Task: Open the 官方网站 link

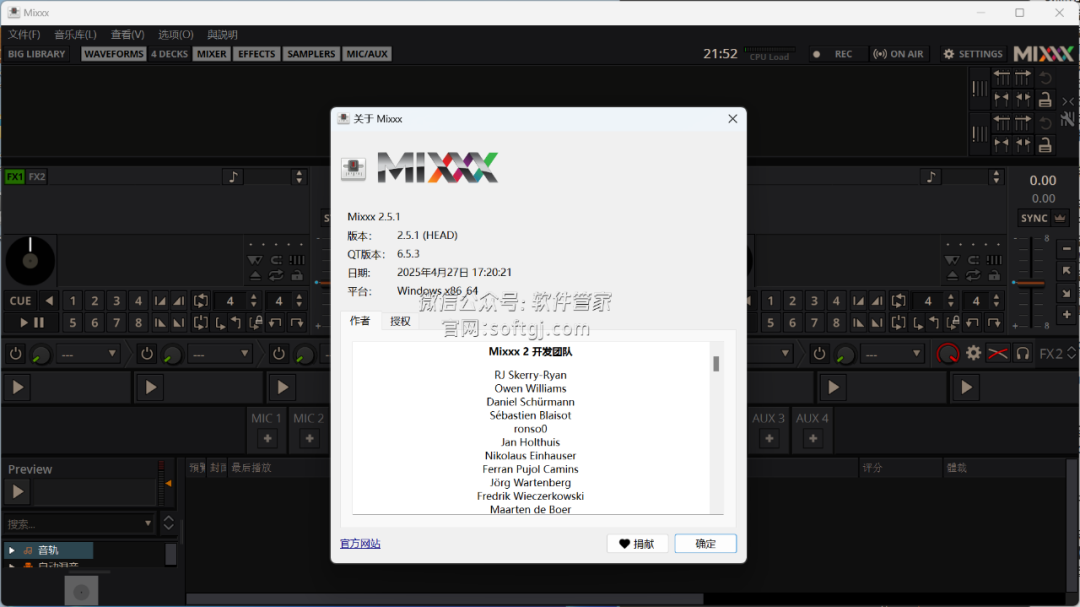Action: pos(360,544)
